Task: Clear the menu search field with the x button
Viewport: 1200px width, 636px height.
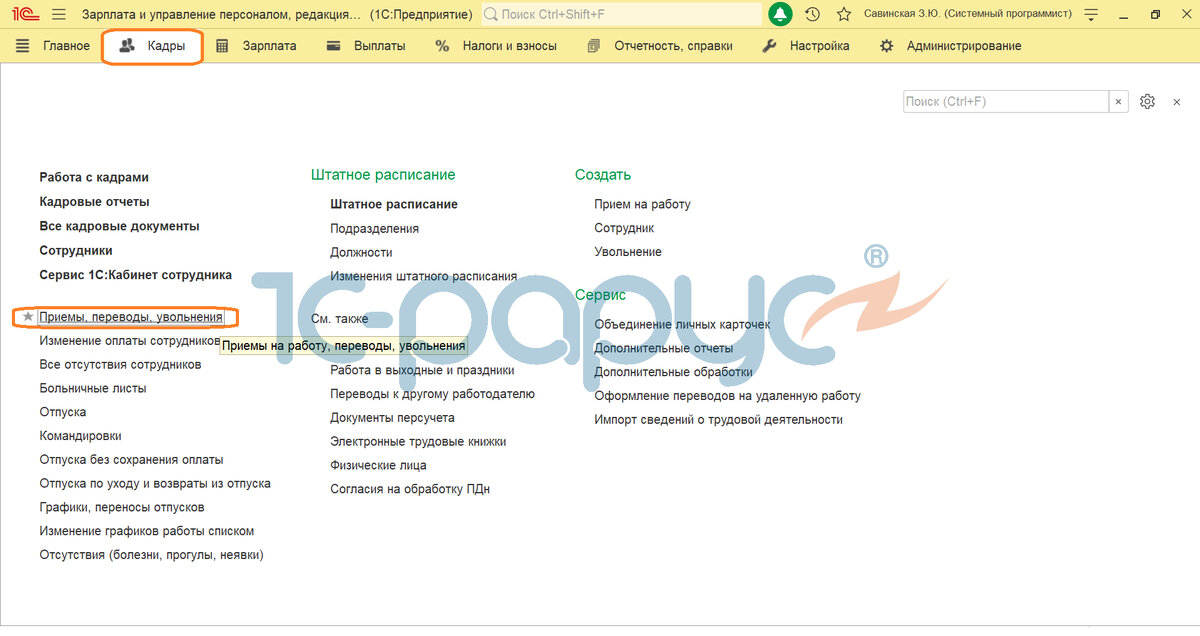Action: pyautogui.click(x=1119, y=101)
